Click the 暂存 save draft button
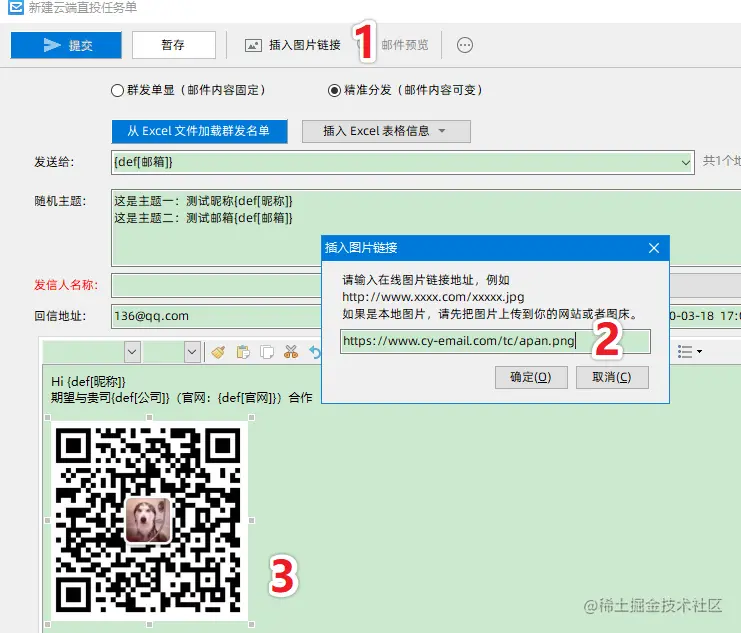The width and height of the screenshot is (741, 633). tap(173, 45)
